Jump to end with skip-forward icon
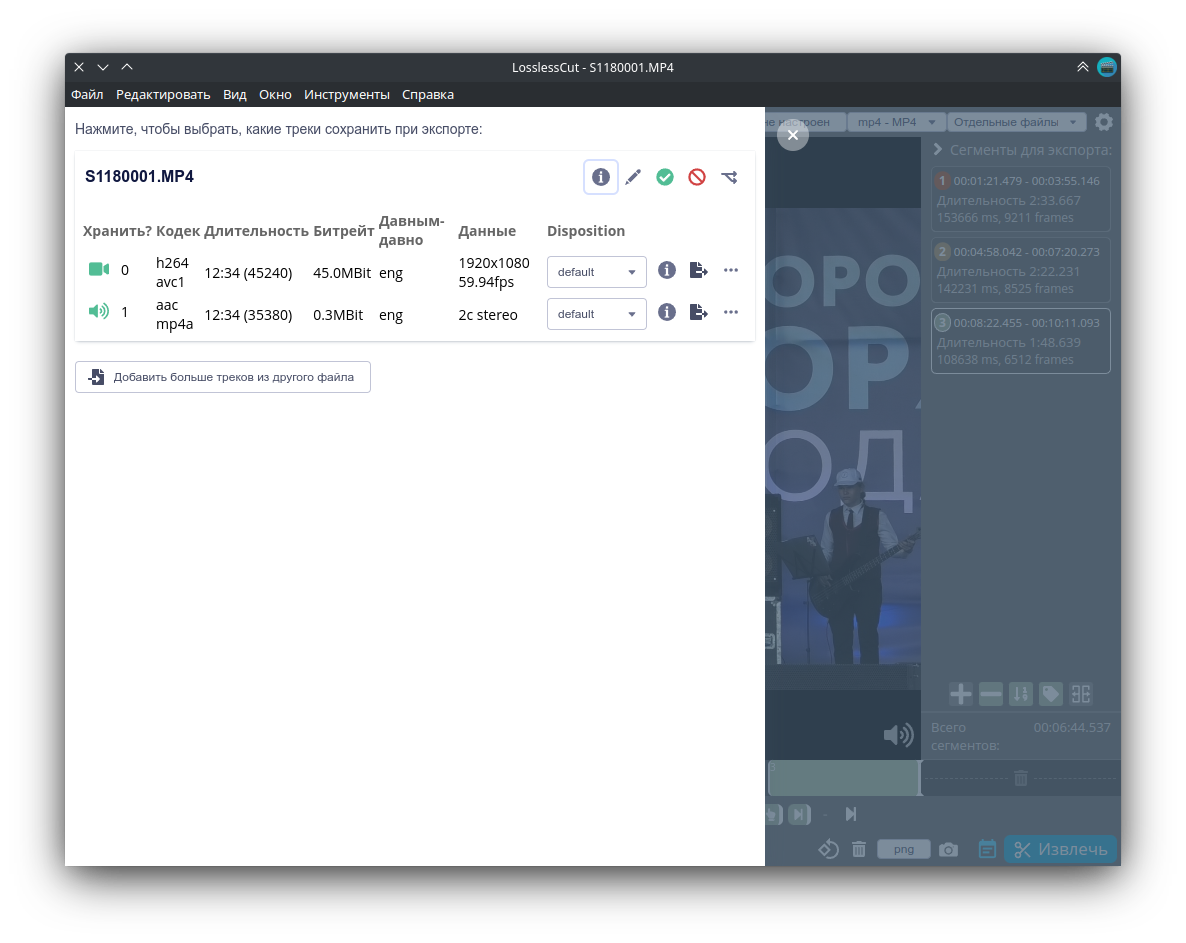The height and width of the screenshot is (943, 1186). [x=851, y=814]
